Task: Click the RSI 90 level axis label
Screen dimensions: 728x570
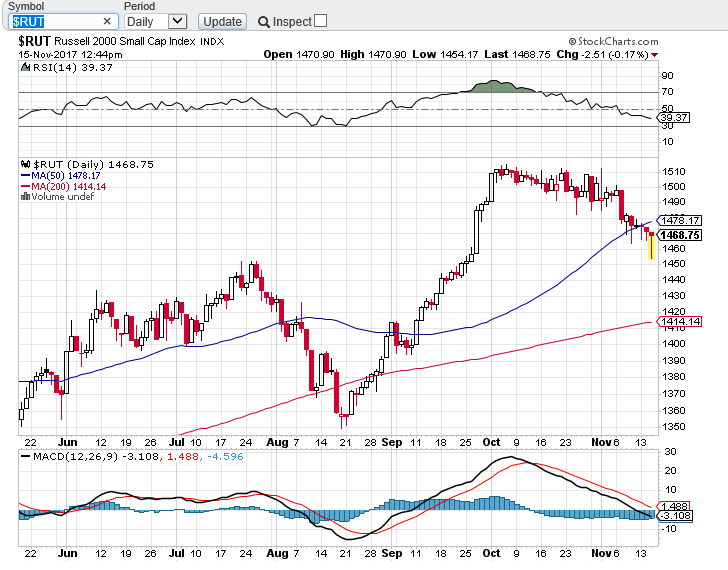Action: (x=668, y=76)
